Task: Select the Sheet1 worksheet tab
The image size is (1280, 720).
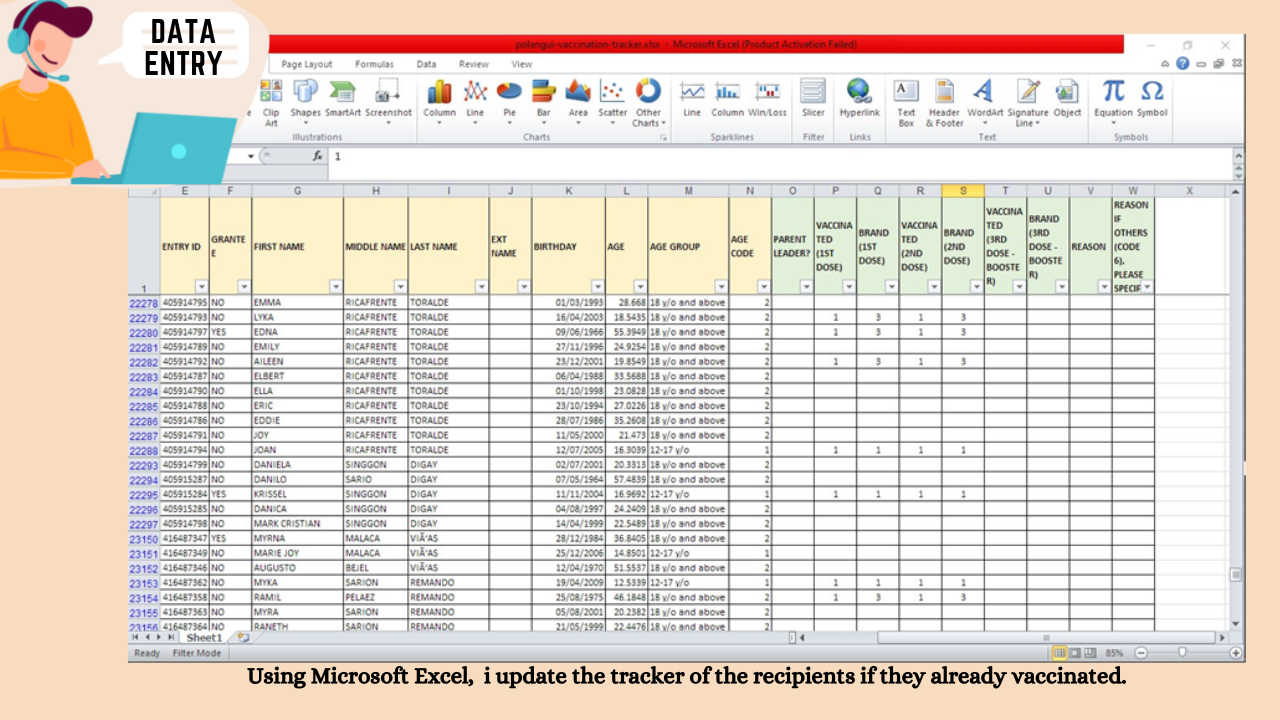Action: click(x=204, y=637)
